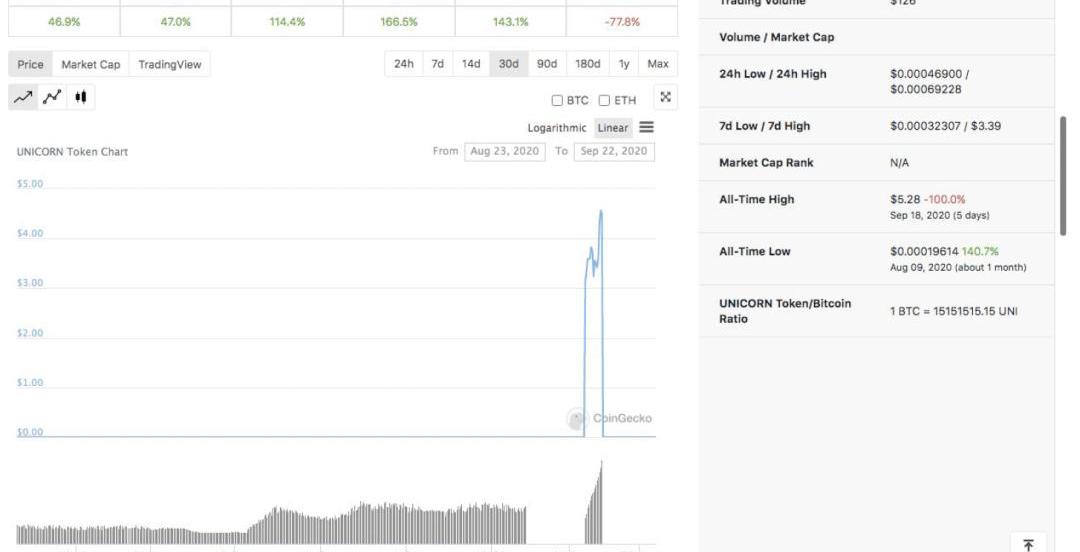This screenshot has width=1080, height=552.
Task: Switch to the Market Cap tab
Action: (x=90, y=64)
